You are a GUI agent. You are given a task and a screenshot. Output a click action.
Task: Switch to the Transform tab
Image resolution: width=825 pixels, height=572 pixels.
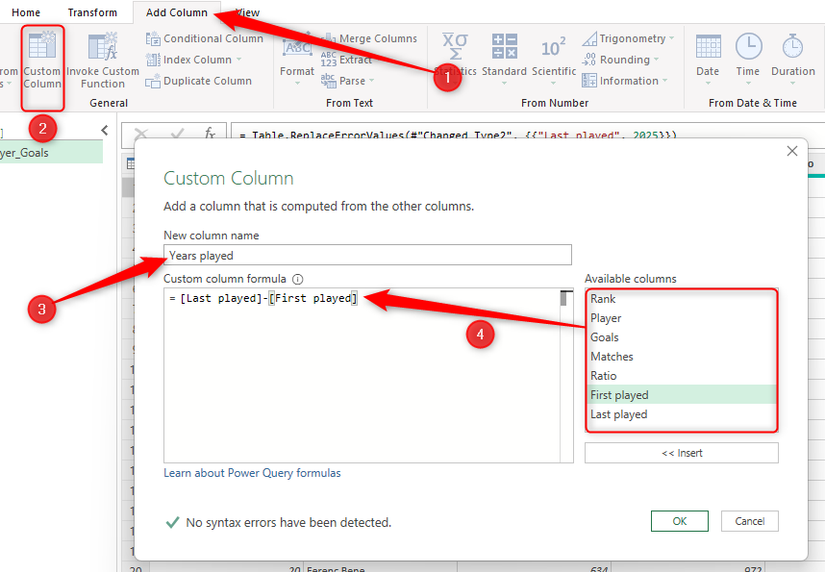pyautogui.click(x=92, y=13)
